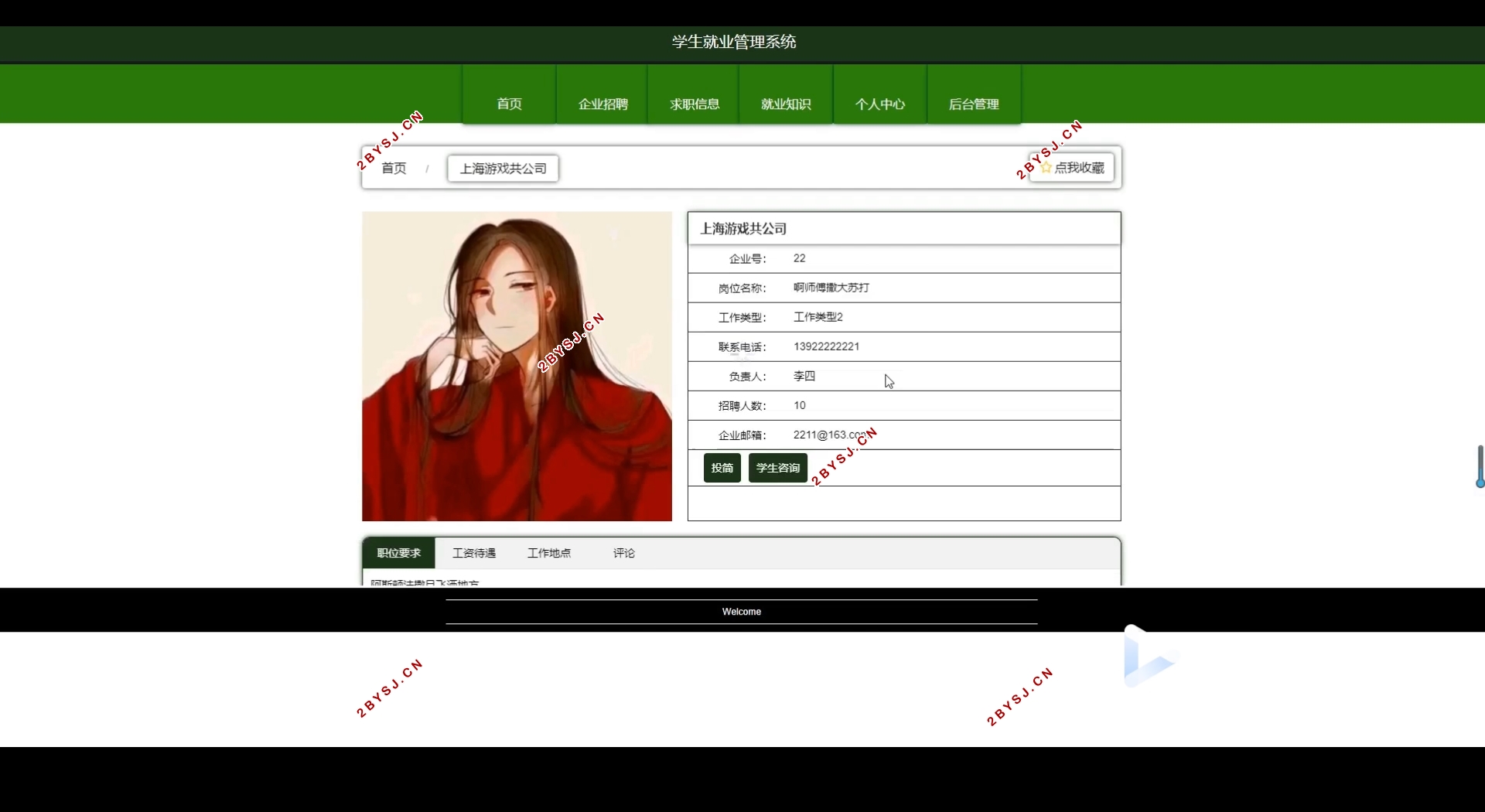Click the 企业号 value 22
This screenshot has width=1485, height=812.
(x=800, y=258)
